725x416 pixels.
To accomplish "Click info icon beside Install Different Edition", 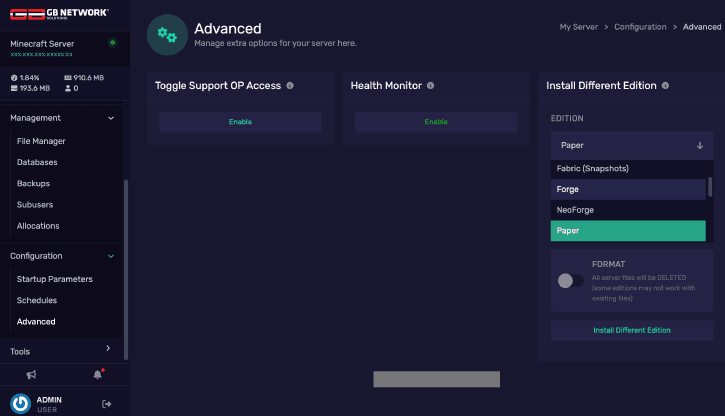I will [665, 86].
